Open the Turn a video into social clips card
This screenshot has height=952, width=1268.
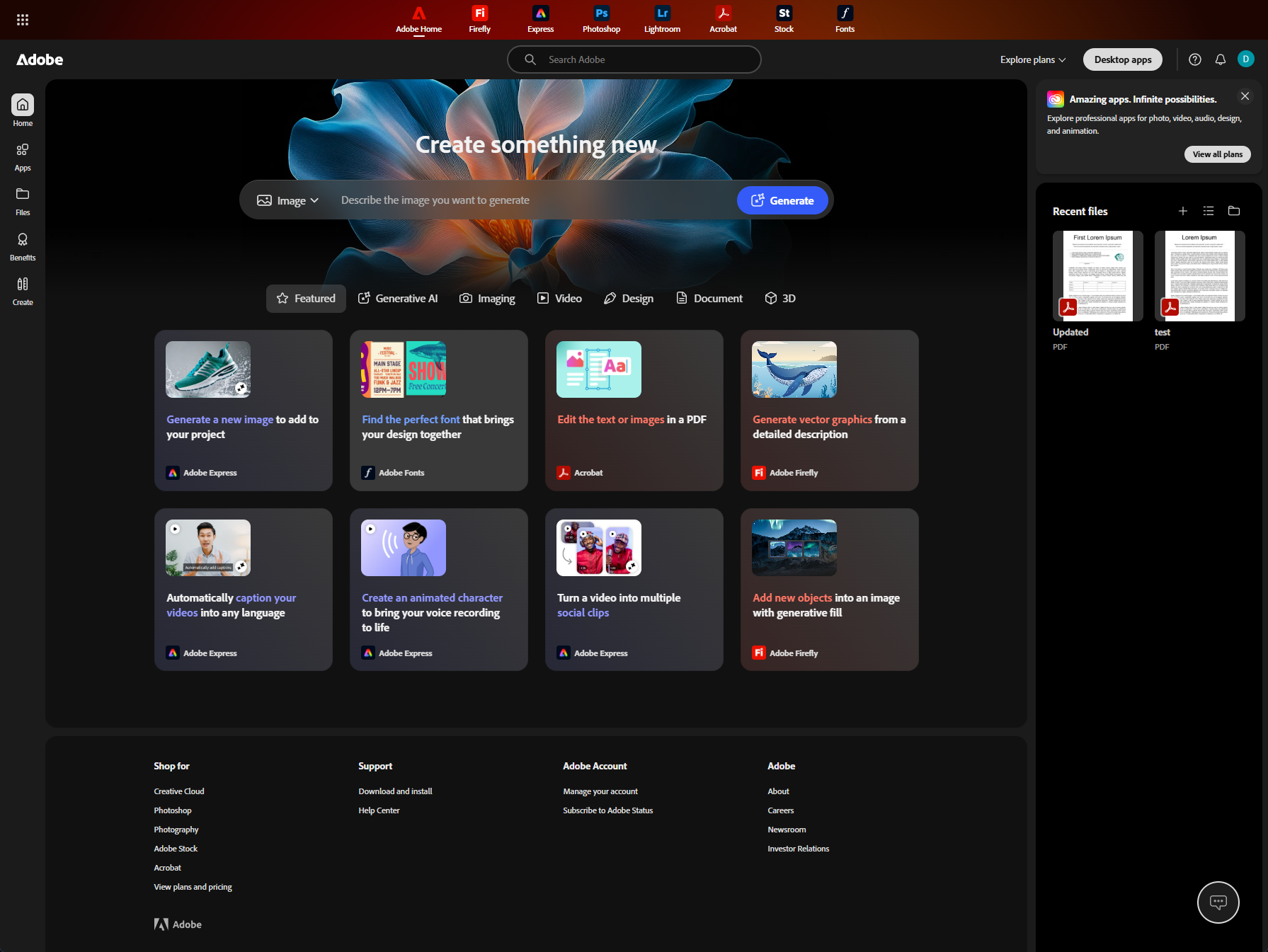(634, 590)
